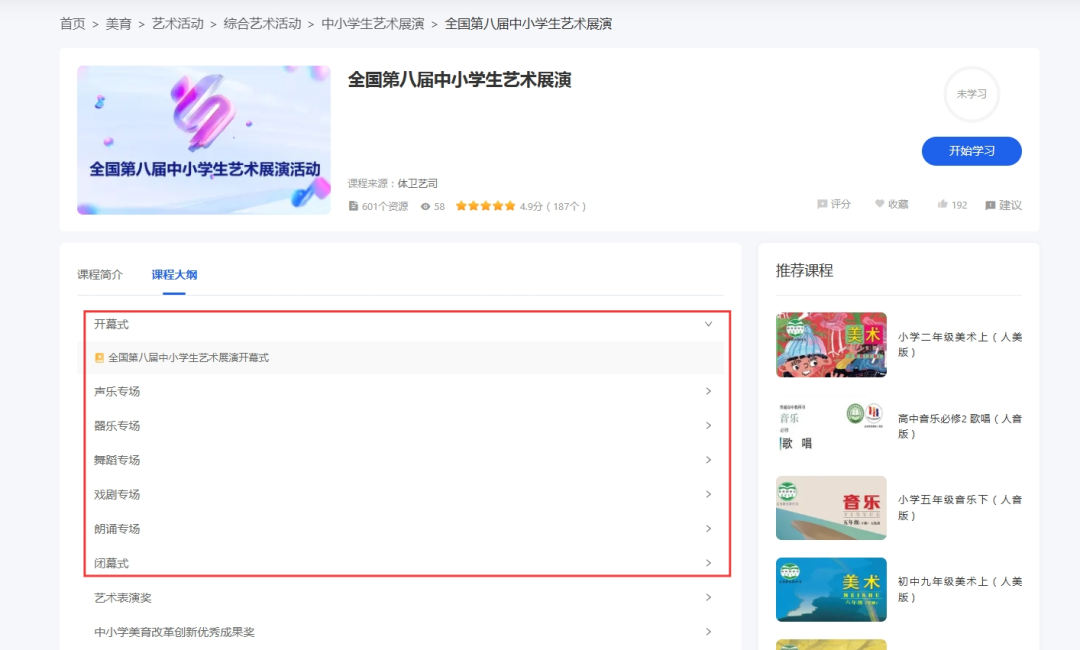Expand the 舞蹈专场 section

709,460
